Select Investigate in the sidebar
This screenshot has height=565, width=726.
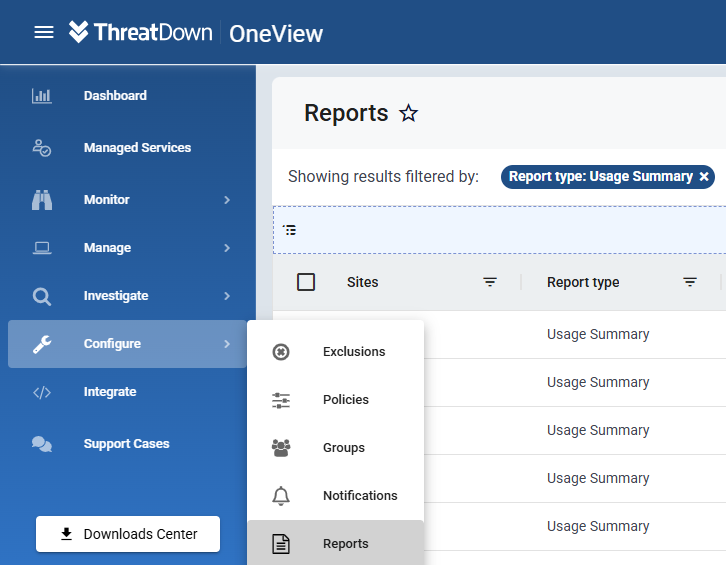click(128, 296)
